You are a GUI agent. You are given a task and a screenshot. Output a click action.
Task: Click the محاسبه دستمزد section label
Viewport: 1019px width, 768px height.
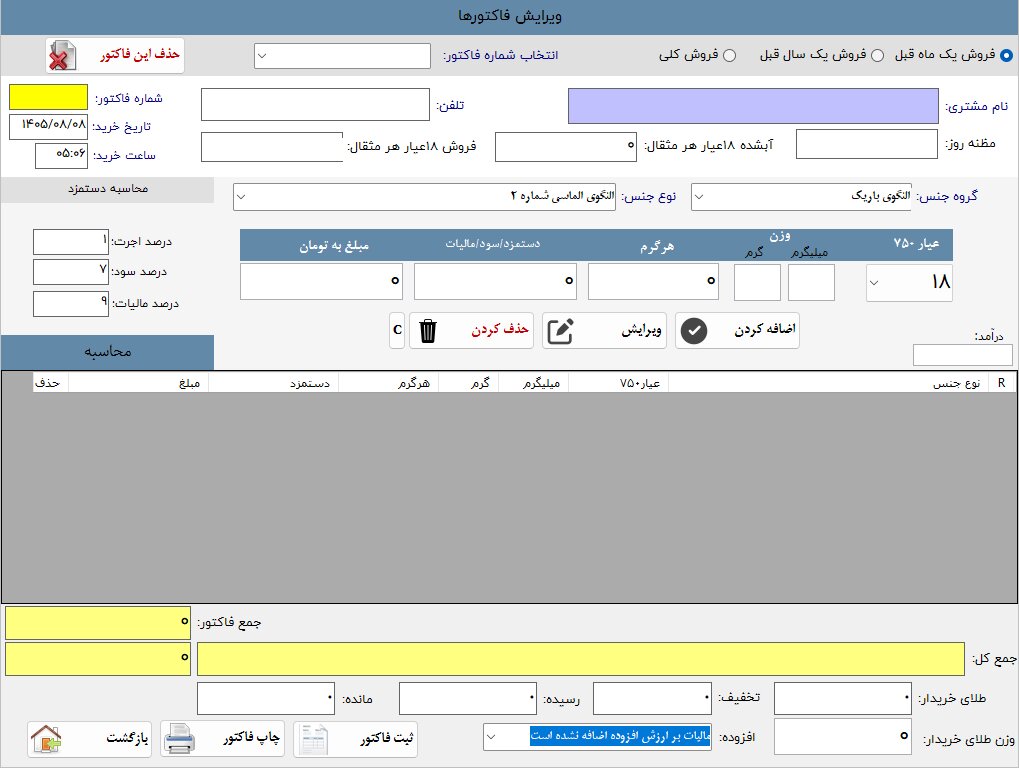click(107, 189)
